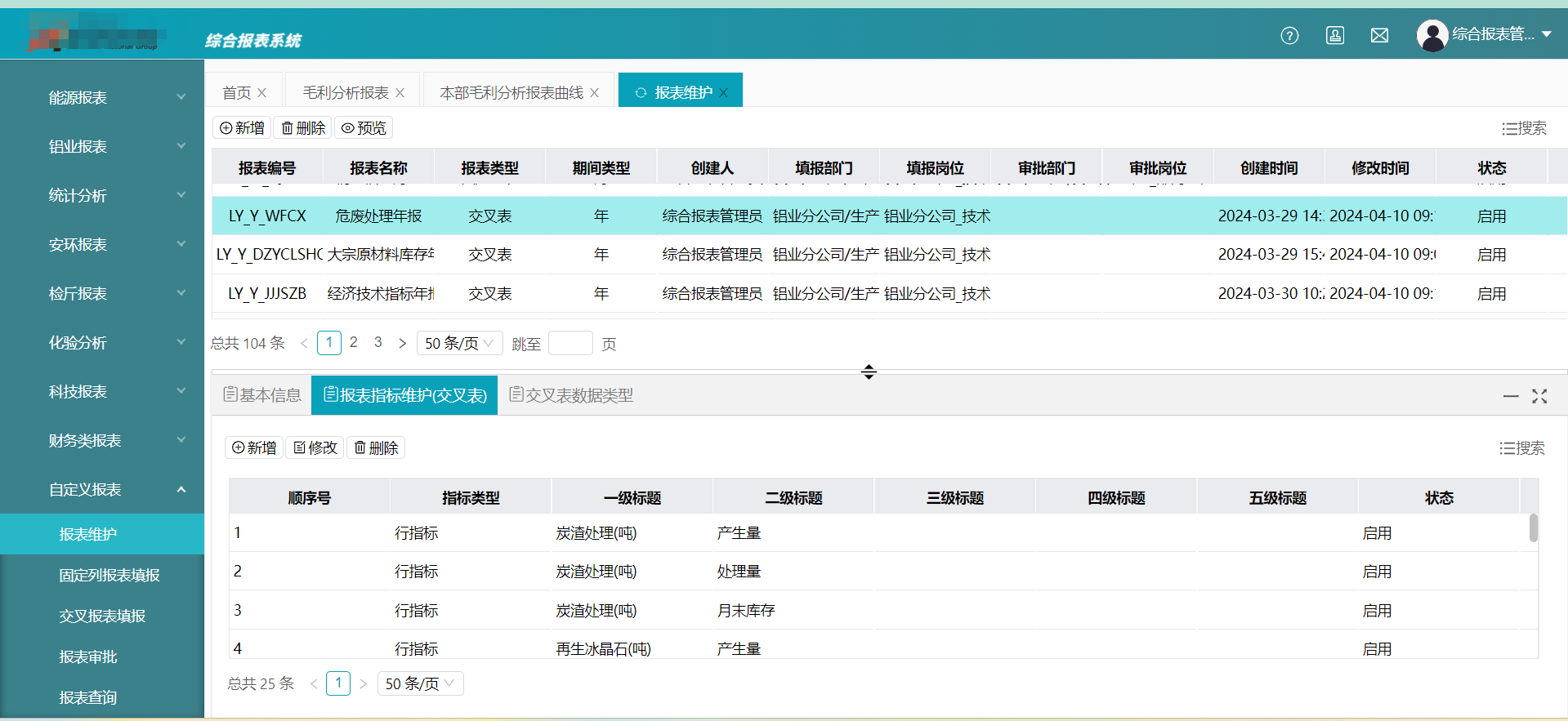Viewport: 1568px width, 721px height.
Task: Click the 预览 button
Action: coord(364,128)
